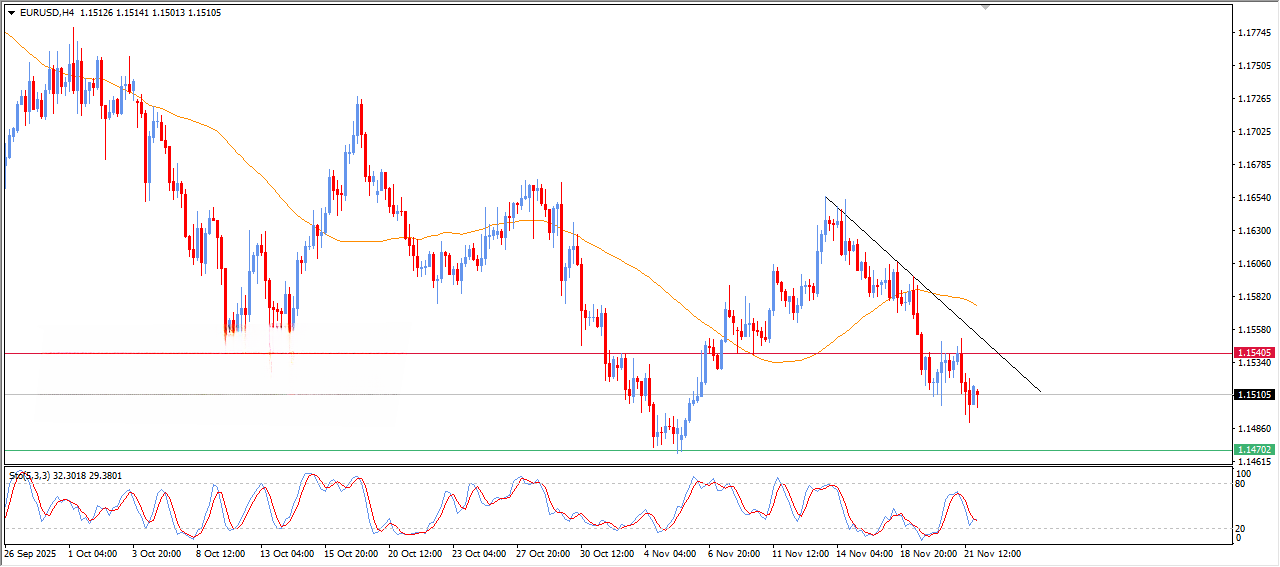The width and height of the screenshot is (1280, 567).
Task: Select the green 1.14702 price label
Action: [1253, 450]
